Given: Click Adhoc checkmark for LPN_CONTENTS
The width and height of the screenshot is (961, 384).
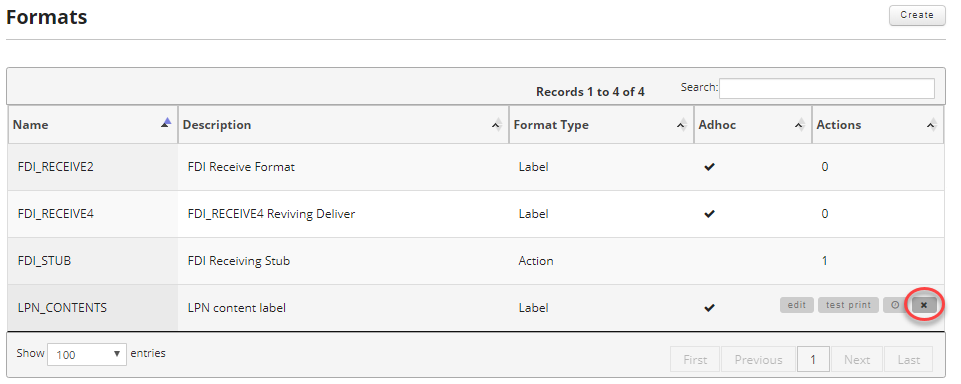Looking at the screenshot, I should coord(709,308).
